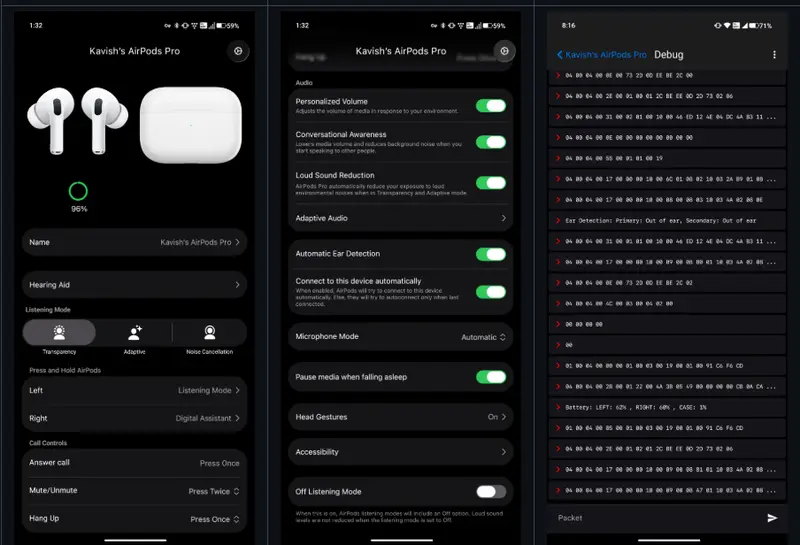Open Accessibility settings row
This screenshot has height=545, width=800.
(x=400, y=452)
